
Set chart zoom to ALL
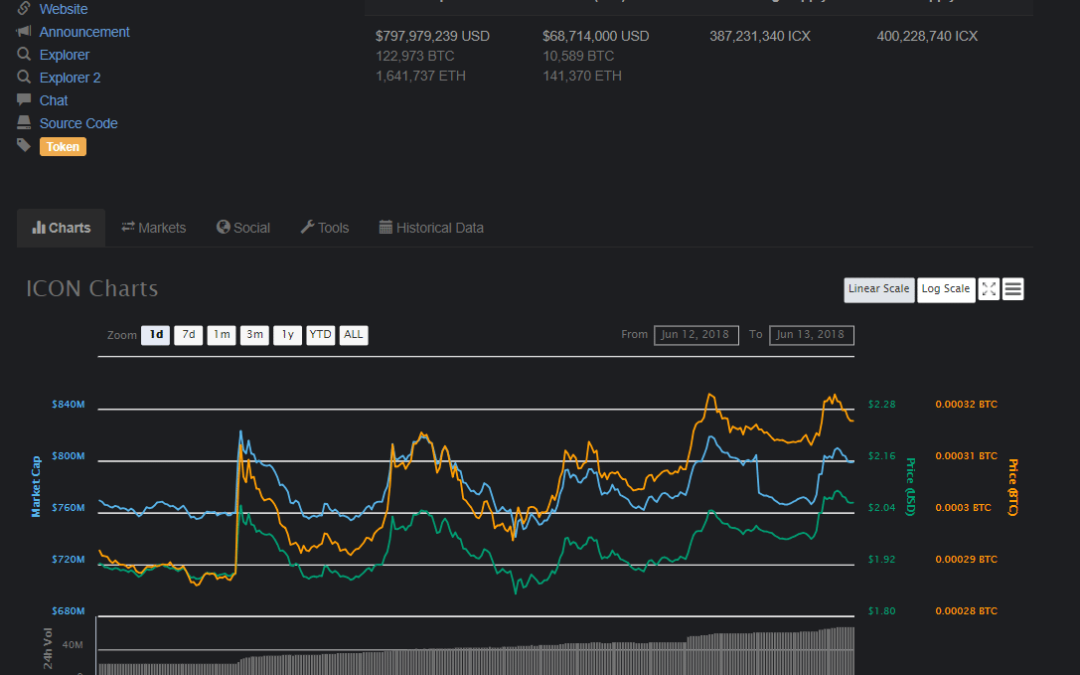353,335
